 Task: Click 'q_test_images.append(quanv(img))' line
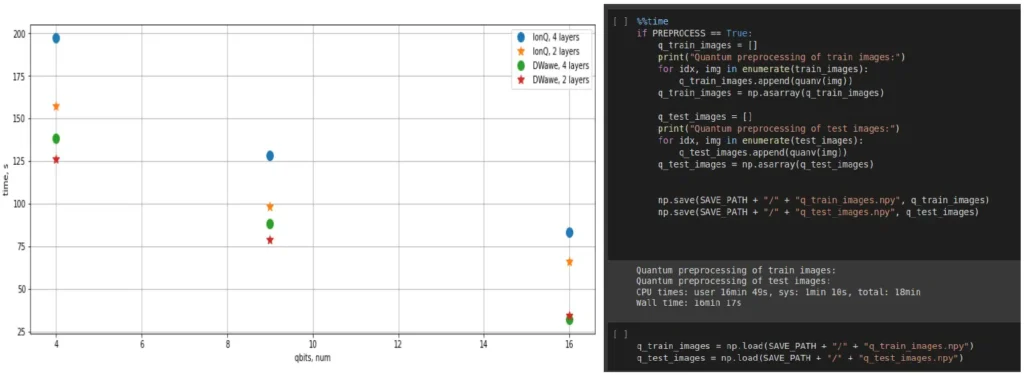pyautogui.click(x=763, y=152)
